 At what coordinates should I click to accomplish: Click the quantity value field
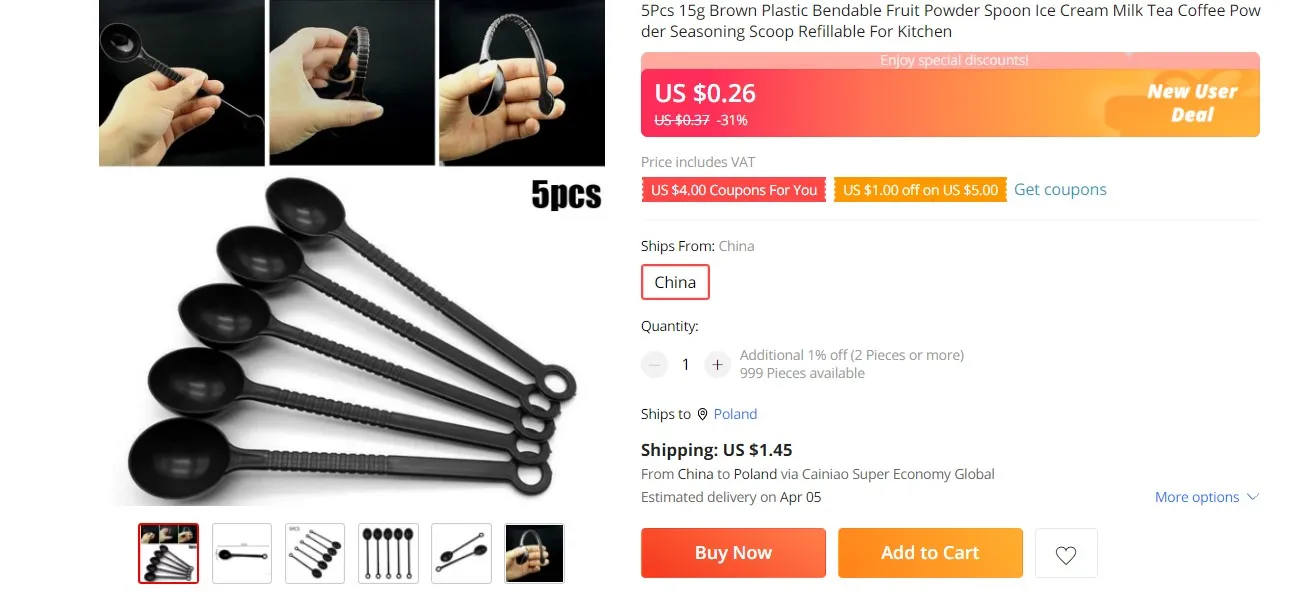(x=685, y=365)
